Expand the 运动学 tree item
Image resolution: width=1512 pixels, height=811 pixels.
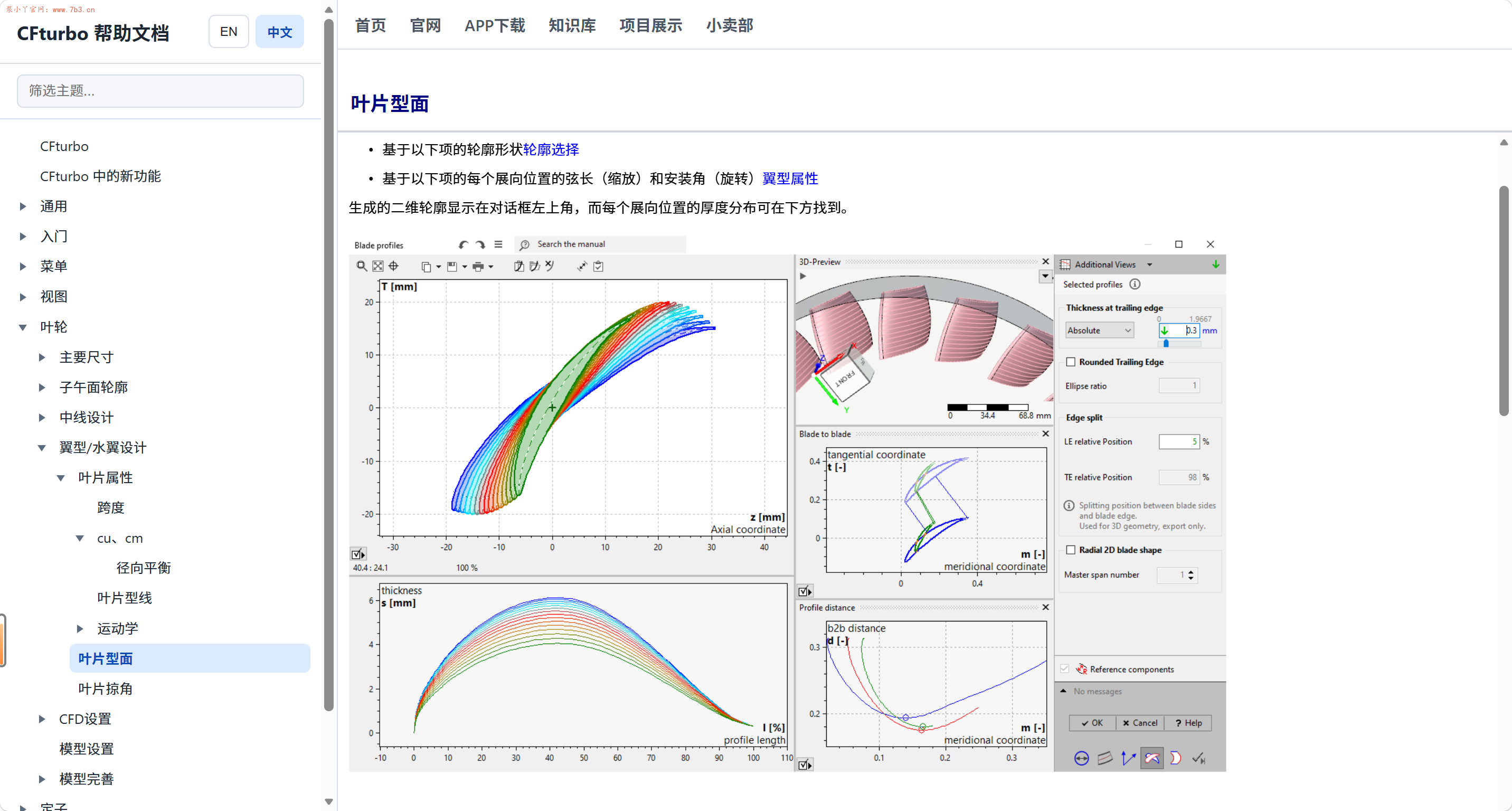point(80,628)
